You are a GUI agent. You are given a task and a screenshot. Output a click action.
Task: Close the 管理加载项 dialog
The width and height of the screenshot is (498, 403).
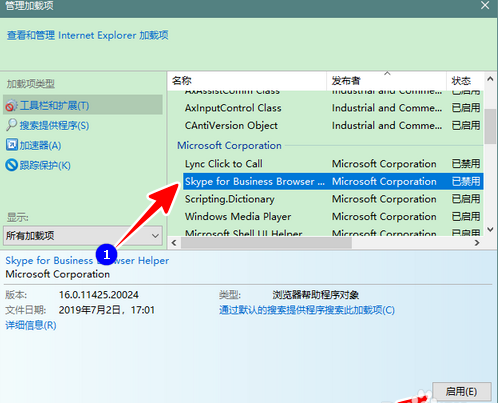[485, 5]
